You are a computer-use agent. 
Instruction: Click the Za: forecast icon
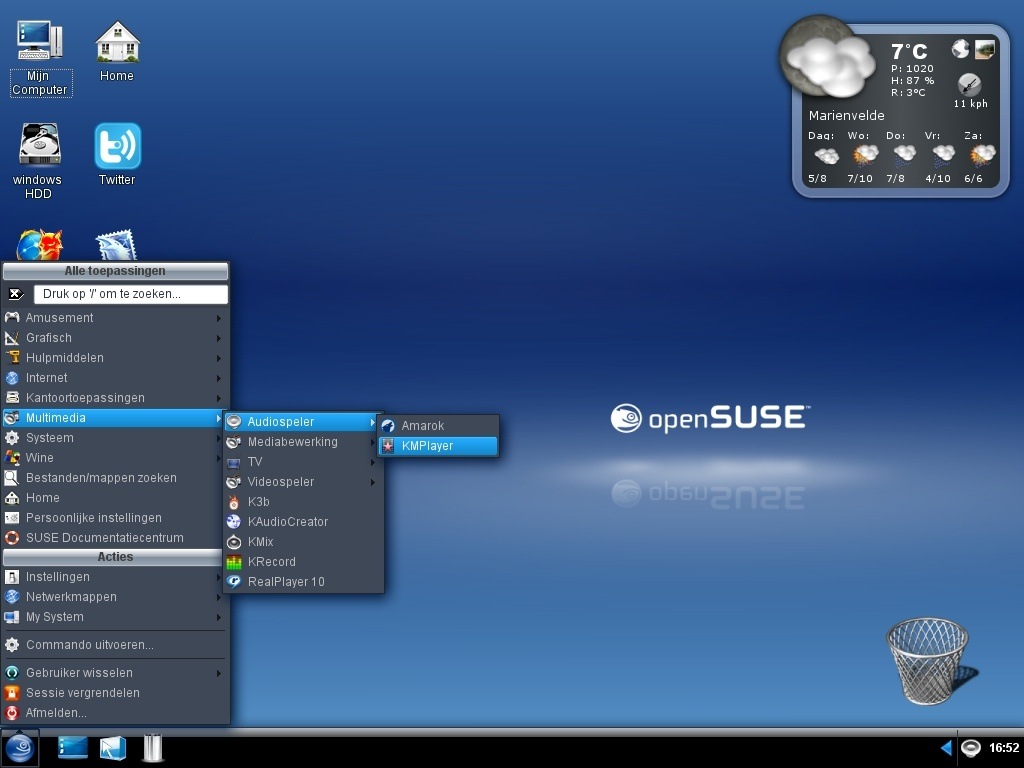(x=982, y=156)
